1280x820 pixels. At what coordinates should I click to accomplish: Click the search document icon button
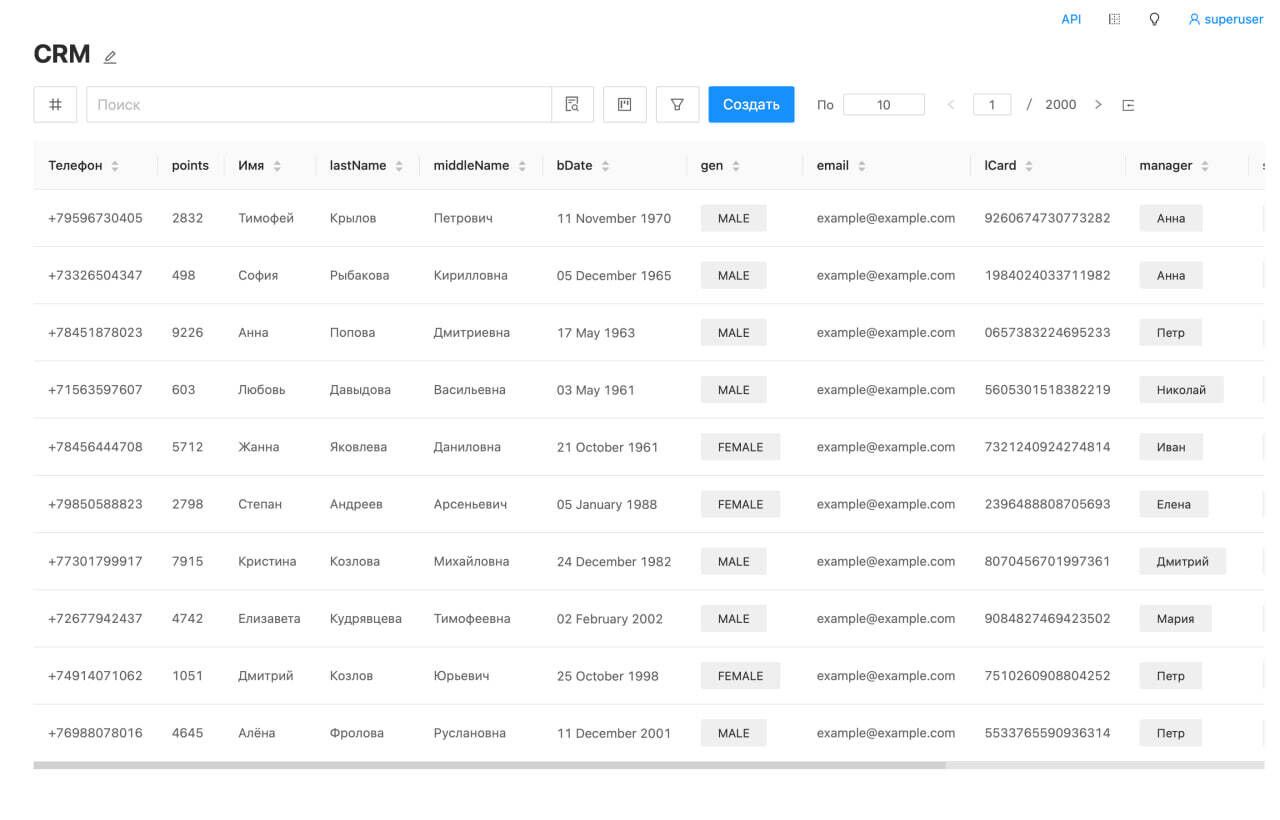click(x=572, y=104)
